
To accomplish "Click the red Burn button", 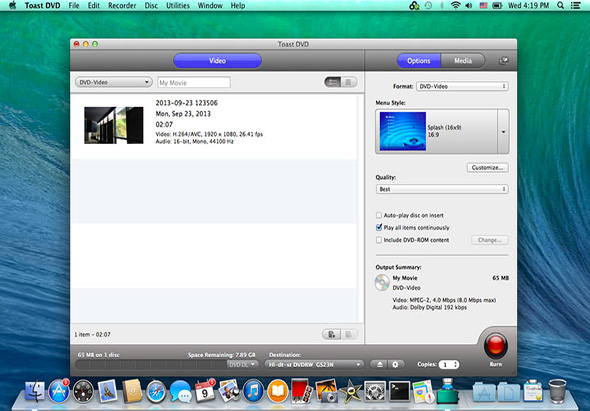I will tap(495, 346).
